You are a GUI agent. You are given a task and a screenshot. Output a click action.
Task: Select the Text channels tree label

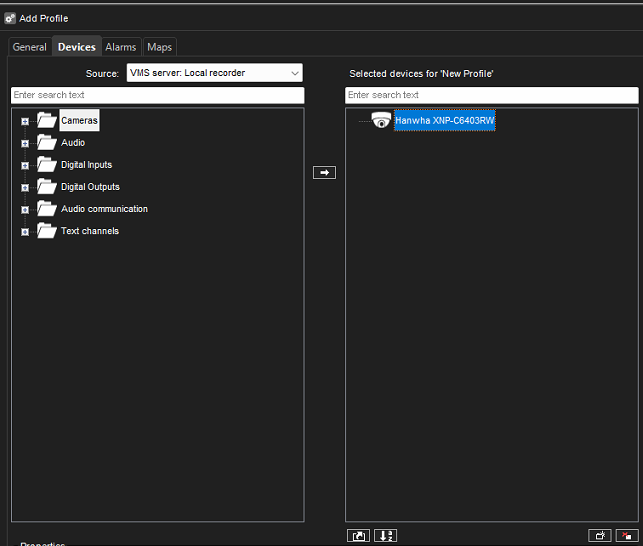[90, 231]
